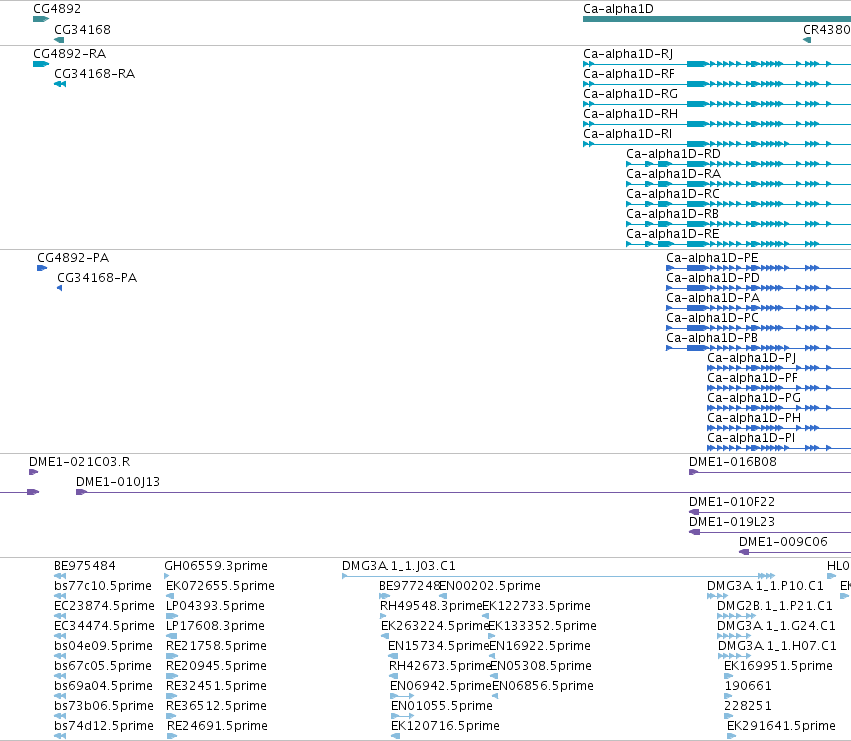Image resolution: width=851 pixels, height=741 pixels.
Task: Select EST EK122733.5prime
Action: 486,616
